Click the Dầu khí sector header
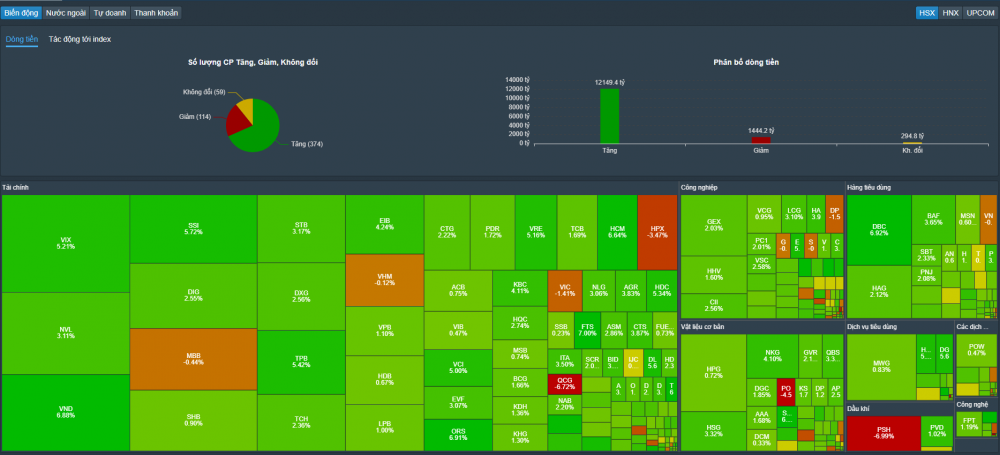Screen dimensions: 1000x455 (x=857, y=408)
